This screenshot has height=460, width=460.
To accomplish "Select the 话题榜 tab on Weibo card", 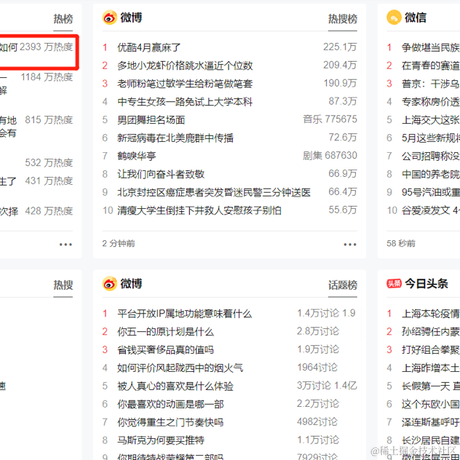I will (x=343, y=285).
